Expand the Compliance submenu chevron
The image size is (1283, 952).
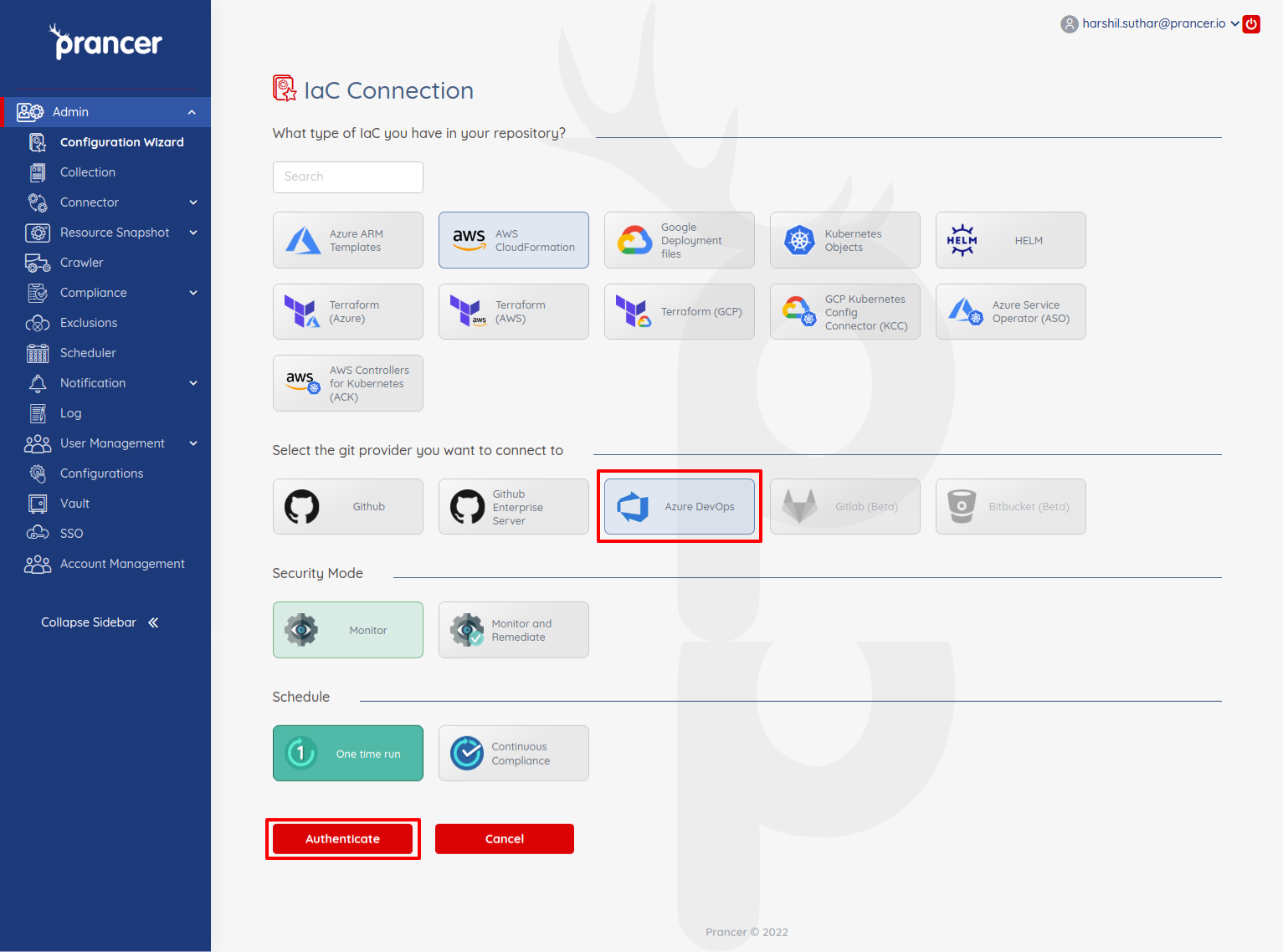click(x=193, y=293)
